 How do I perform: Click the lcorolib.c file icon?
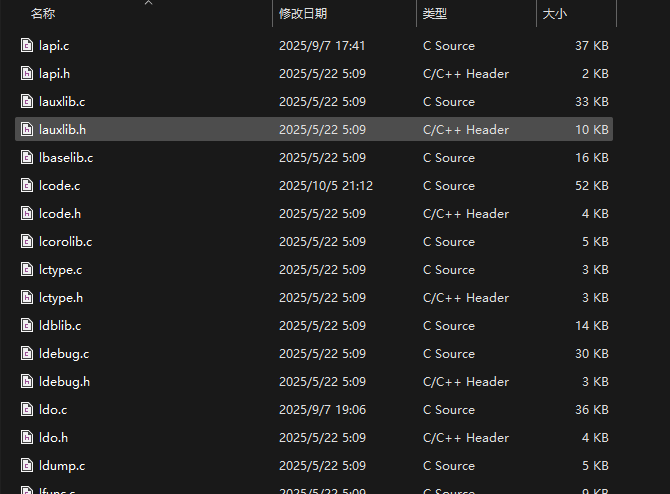[x=28, y=242]
